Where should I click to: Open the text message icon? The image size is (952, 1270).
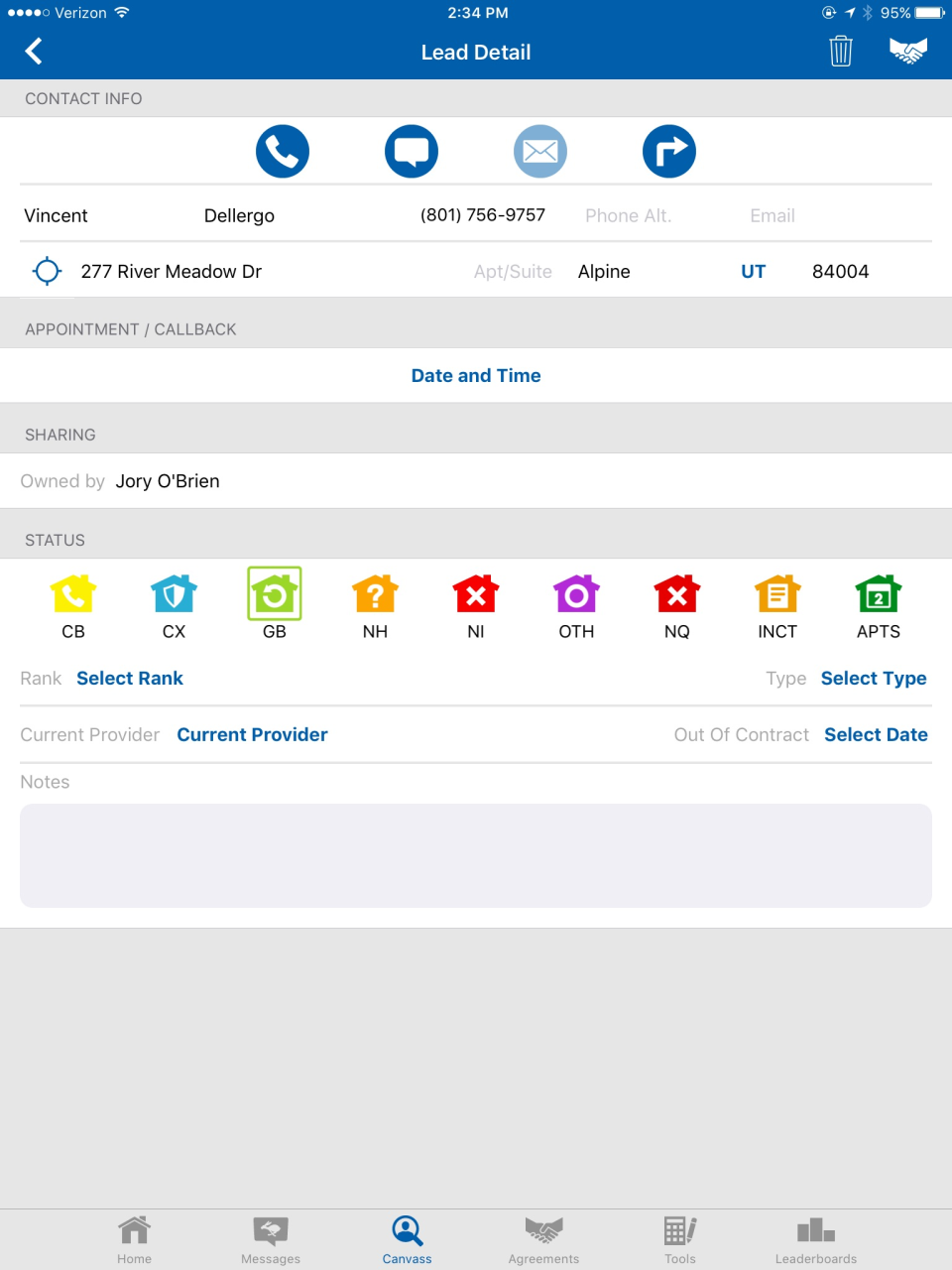(411, 151)
